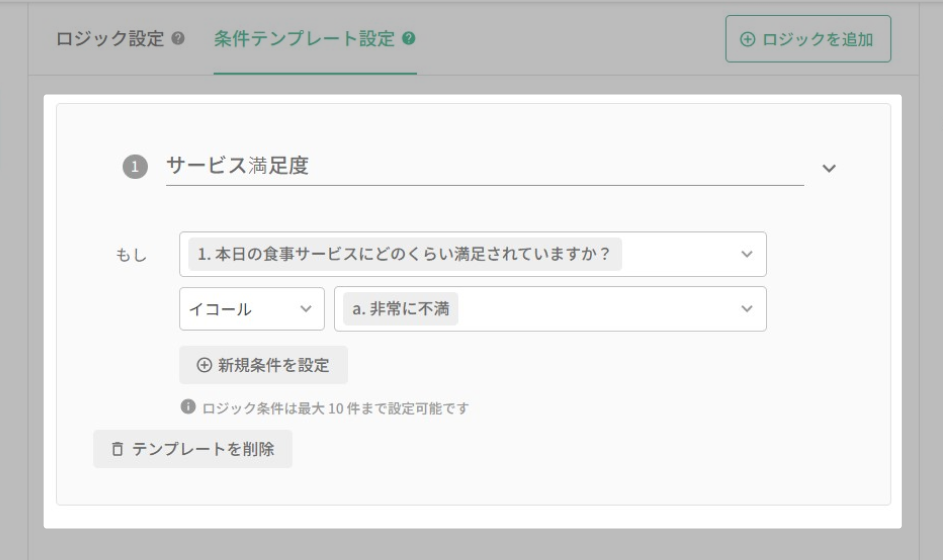Switch to 条件テンプレート設定 tab
The image size is (943, 560).
304,39
